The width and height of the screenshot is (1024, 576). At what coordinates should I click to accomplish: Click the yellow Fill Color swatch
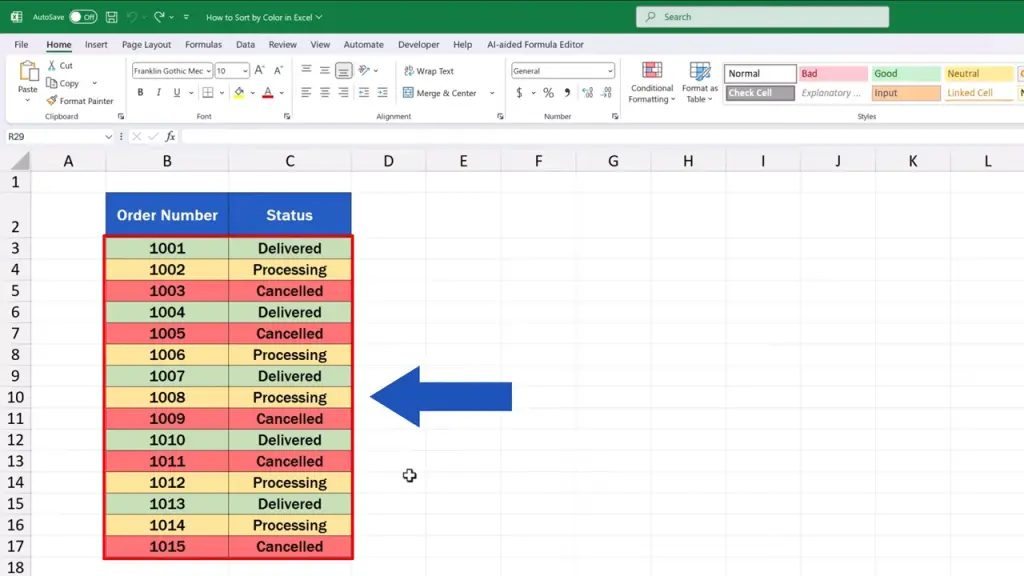click(x=238, y=93)
